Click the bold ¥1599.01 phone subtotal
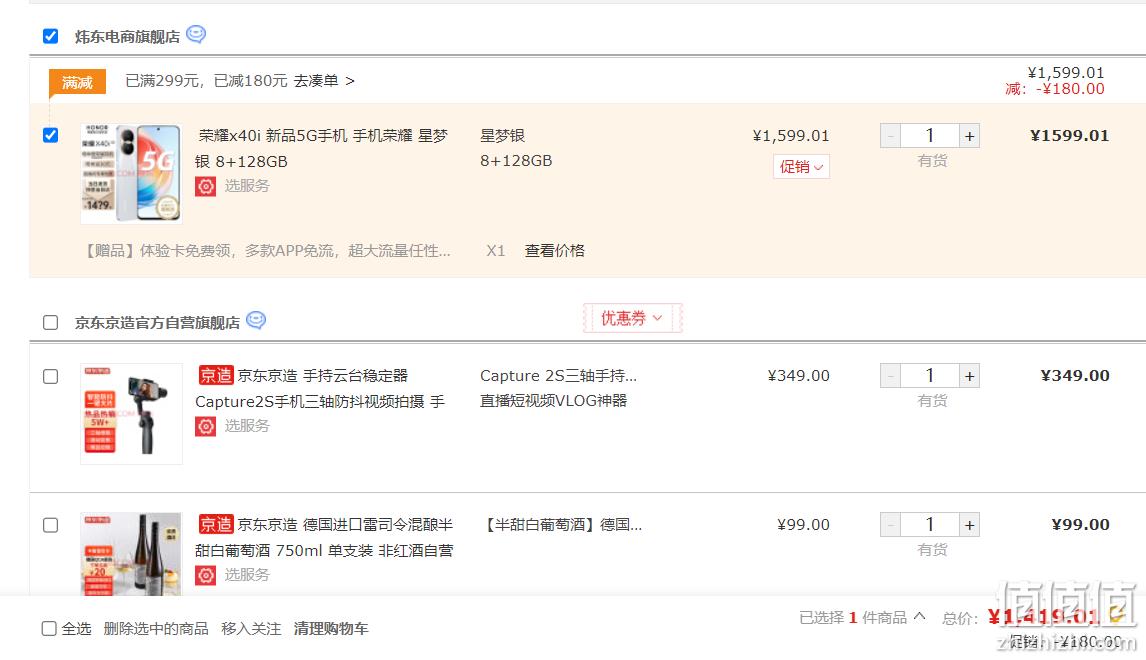Image resolution: width=1146 pixels, height=660 pixels. 1070,136
